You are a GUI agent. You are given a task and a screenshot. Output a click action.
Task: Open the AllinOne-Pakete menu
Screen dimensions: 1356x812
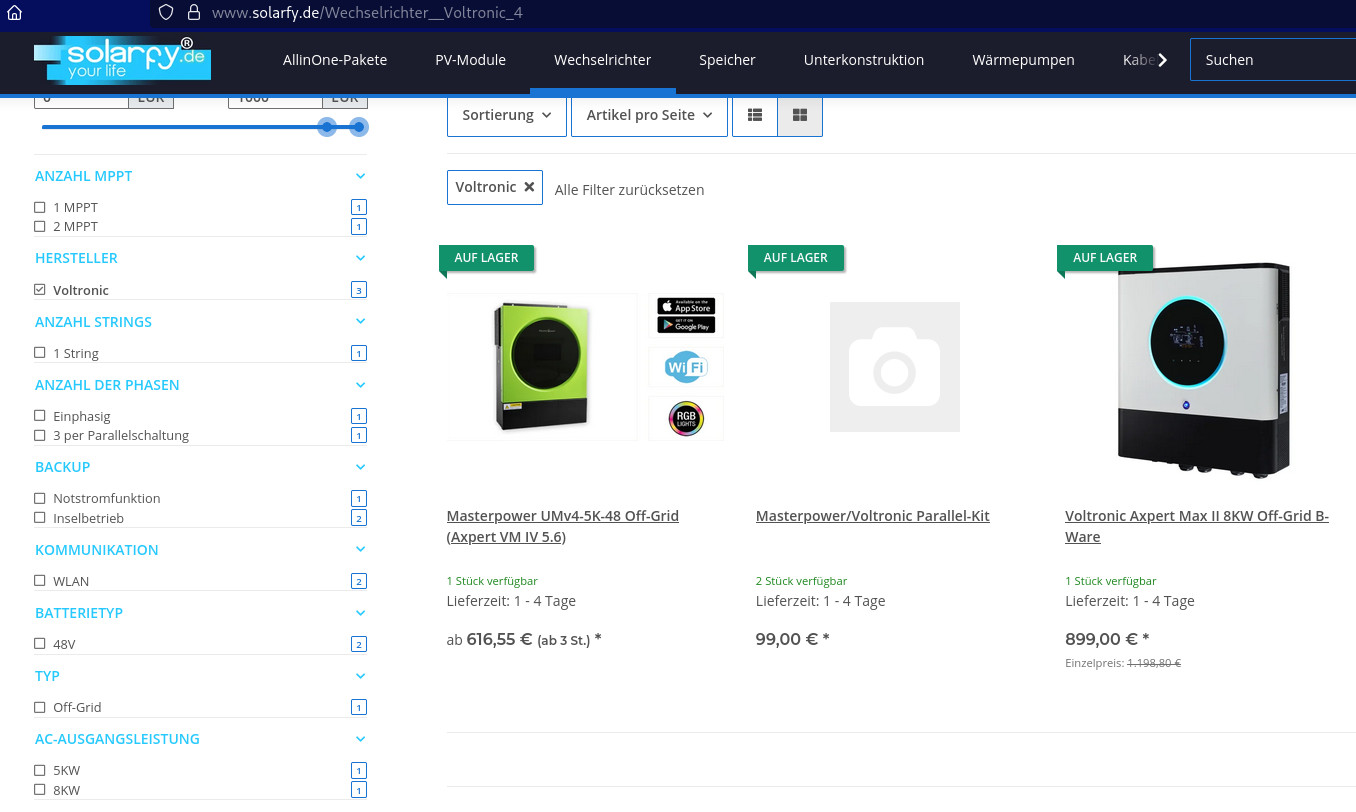335,60
